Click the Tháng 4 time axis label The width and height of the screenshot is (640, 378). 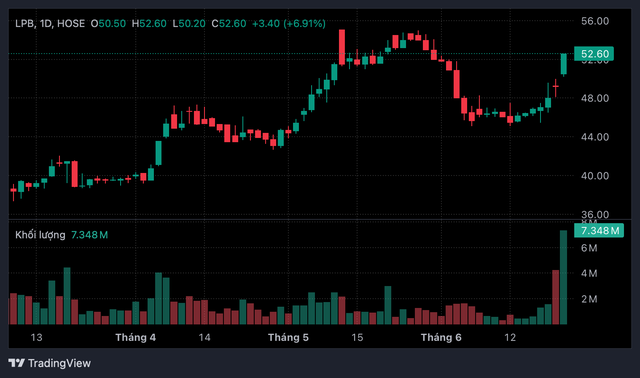136,338
